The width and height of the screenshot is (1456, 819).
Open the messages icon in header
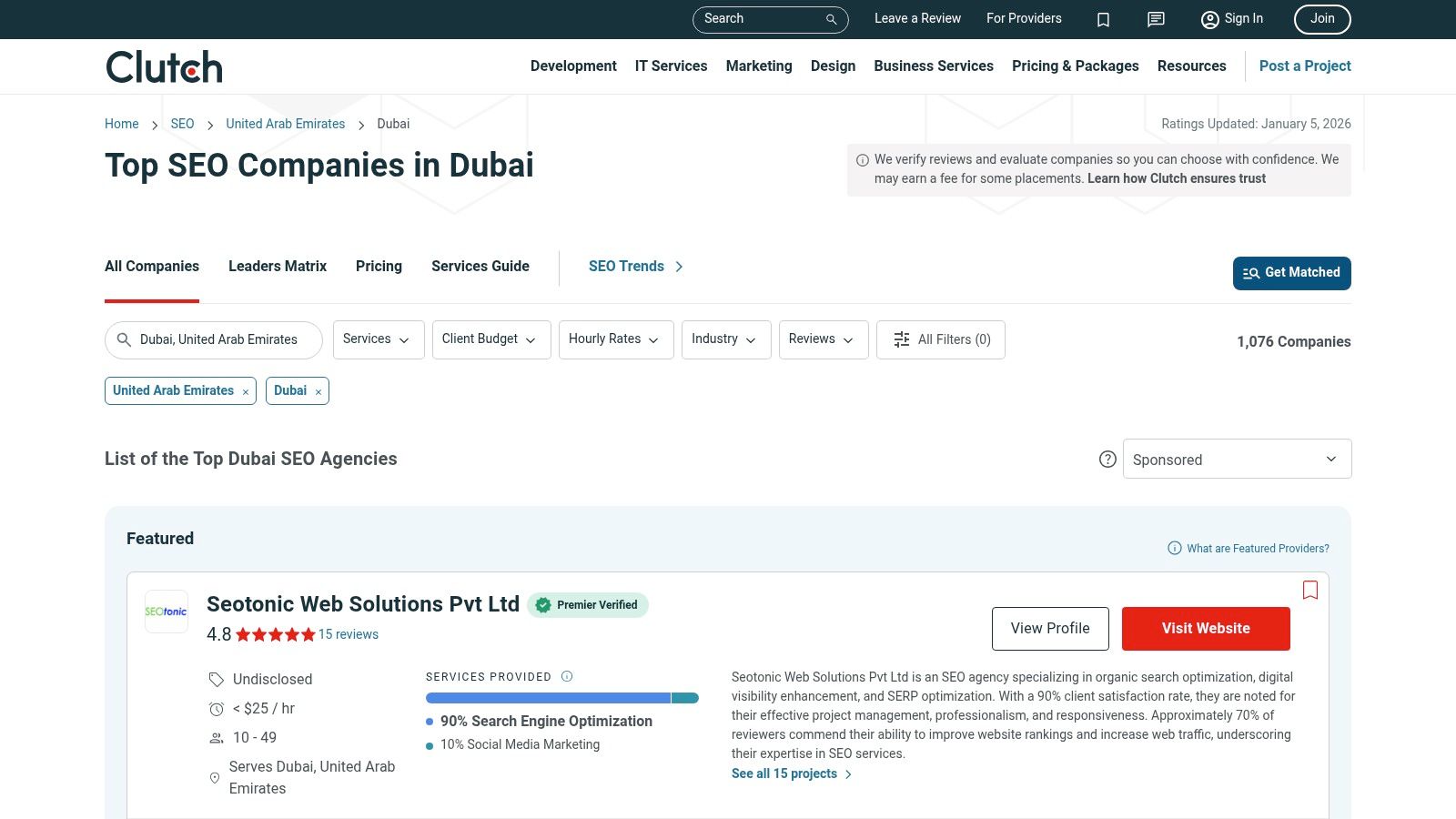tap(1156, 19)
